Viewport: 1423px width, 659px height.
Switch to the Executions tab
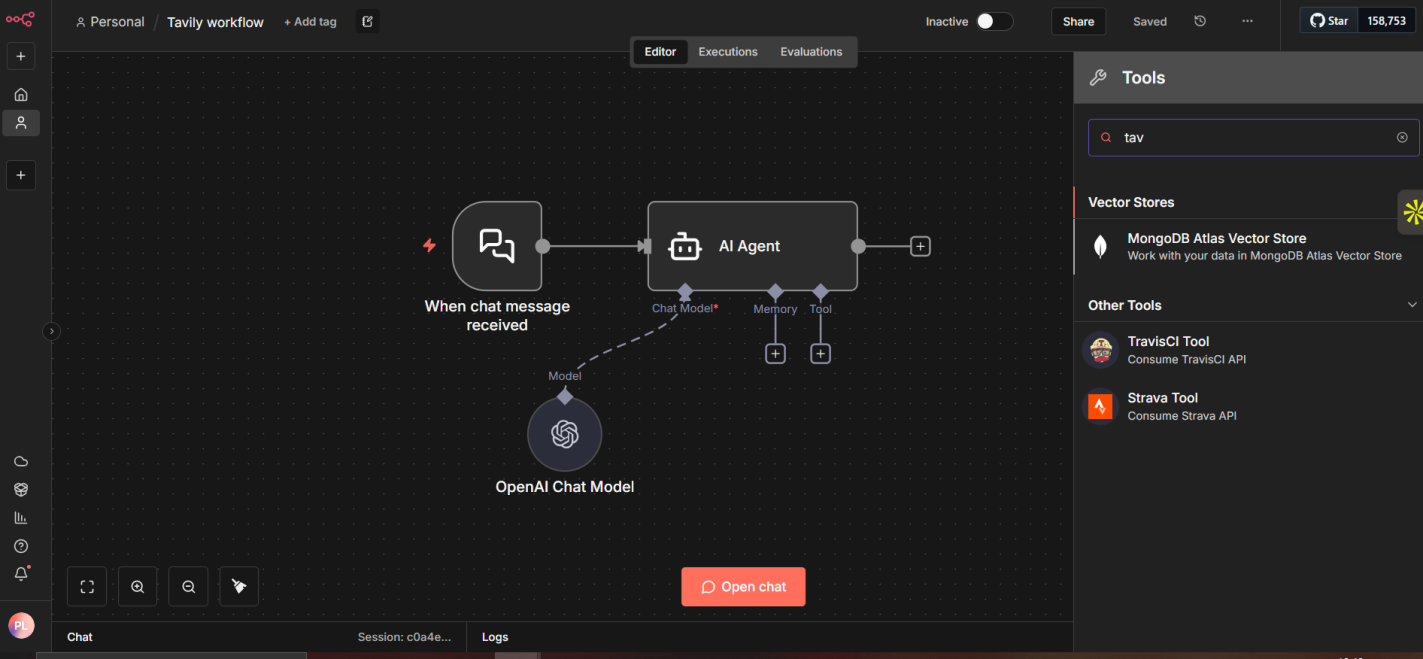(727, 51)
